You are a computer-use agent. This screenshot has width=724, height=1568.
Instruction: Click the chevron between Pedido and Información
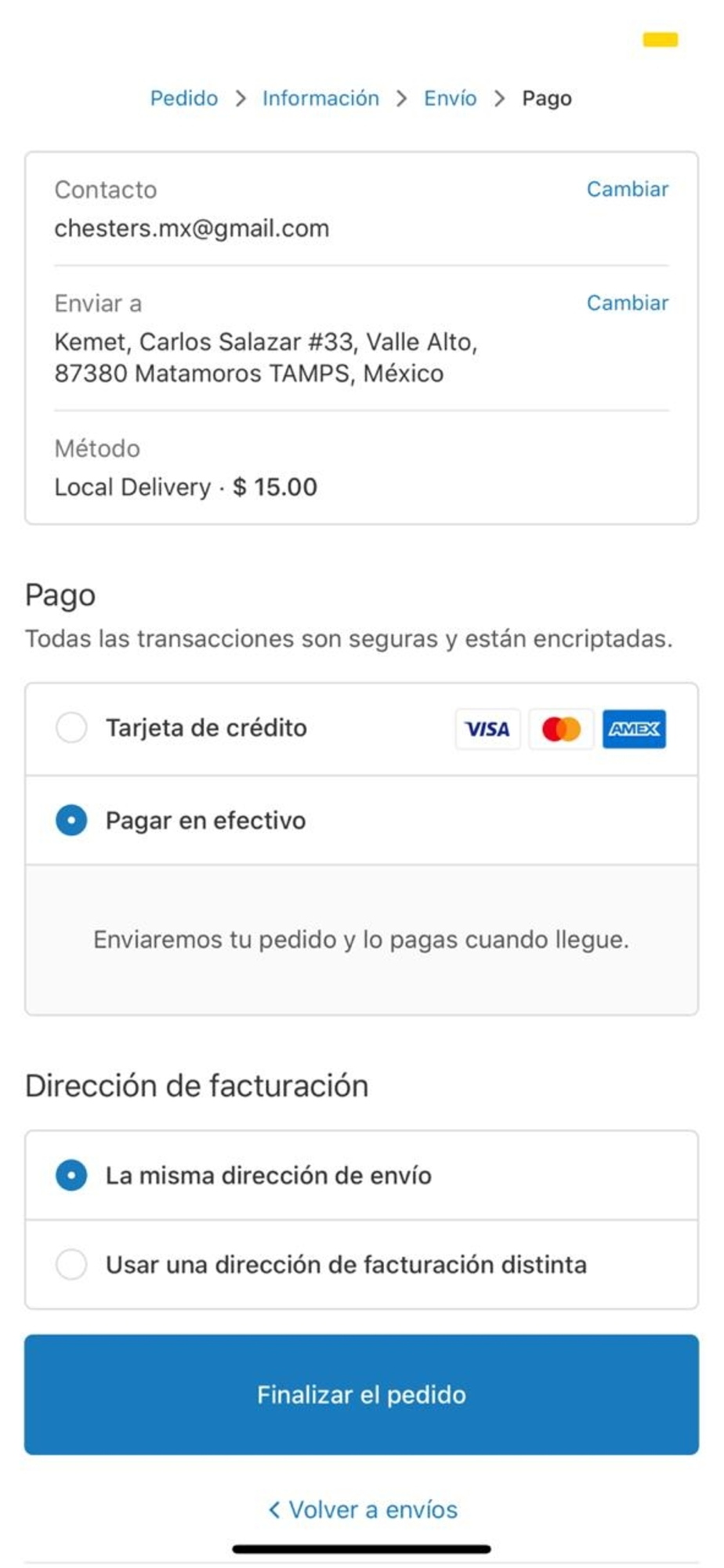pyautogui.click(x=241, y=98)
